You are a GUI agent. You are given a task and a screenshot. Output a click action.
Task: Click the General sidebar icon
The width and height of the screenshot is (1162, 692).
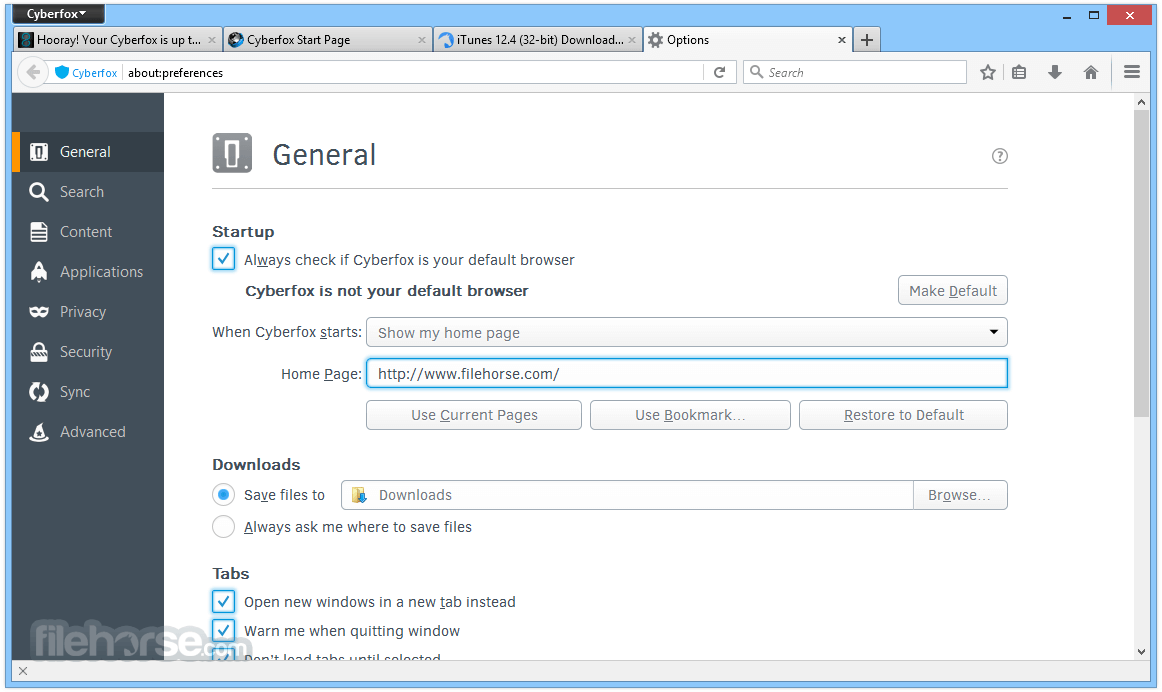click(x=39, y=152)
